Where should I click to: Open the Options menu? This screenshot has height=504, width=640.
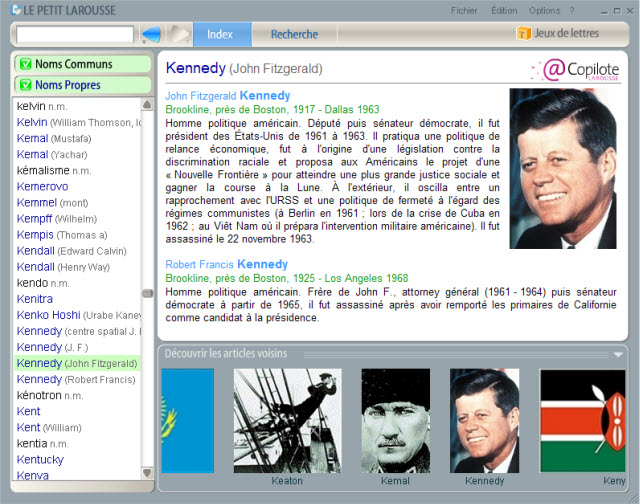coord(544,10)
